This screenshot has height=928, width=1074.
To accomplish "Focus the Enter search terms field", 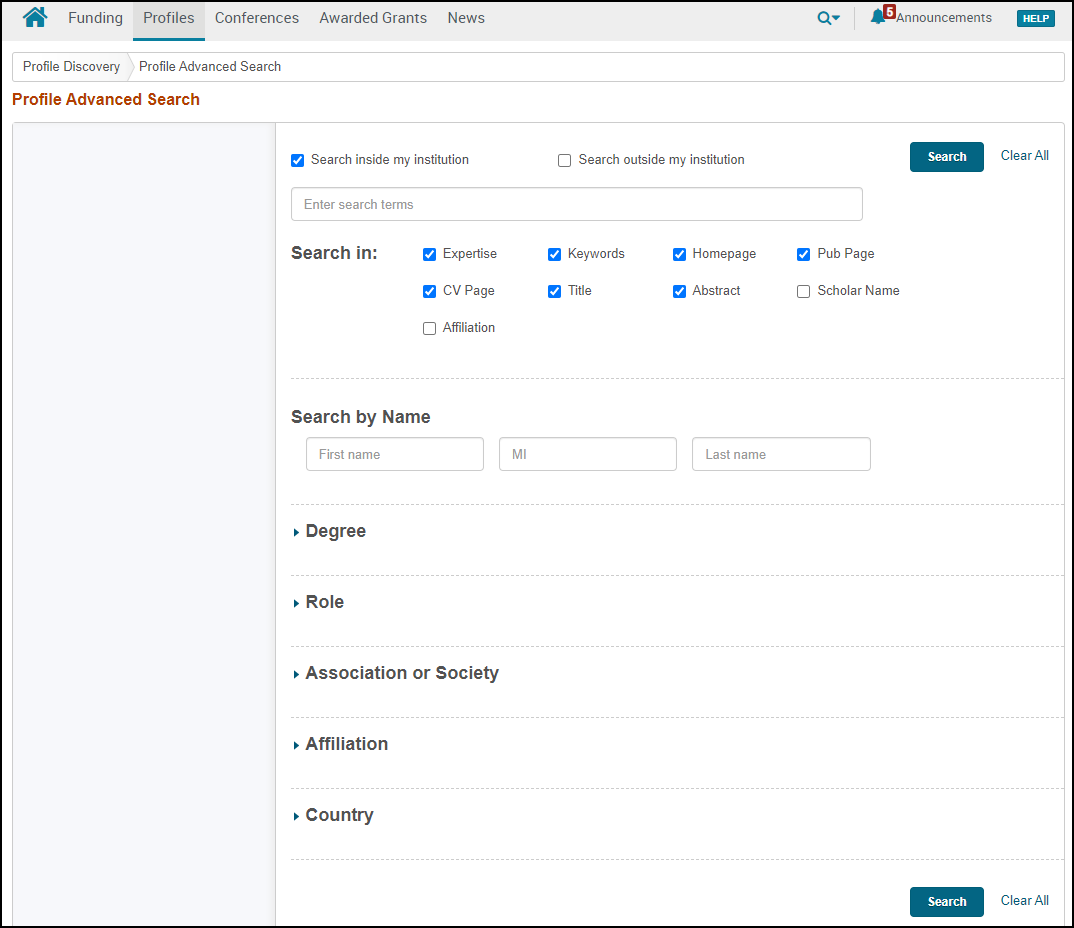I will (x=576, y=204).
